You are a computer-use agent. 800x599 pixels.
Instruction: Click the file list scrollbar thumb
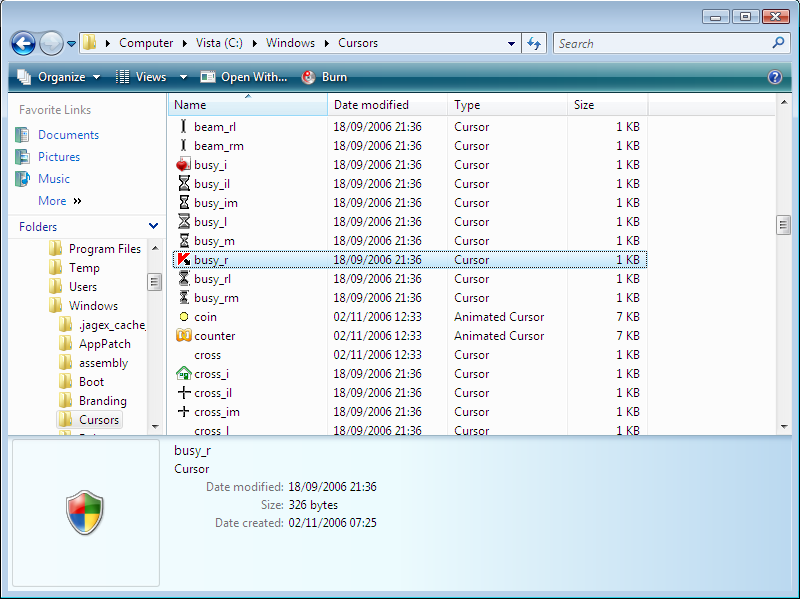[x=784, y=224]
